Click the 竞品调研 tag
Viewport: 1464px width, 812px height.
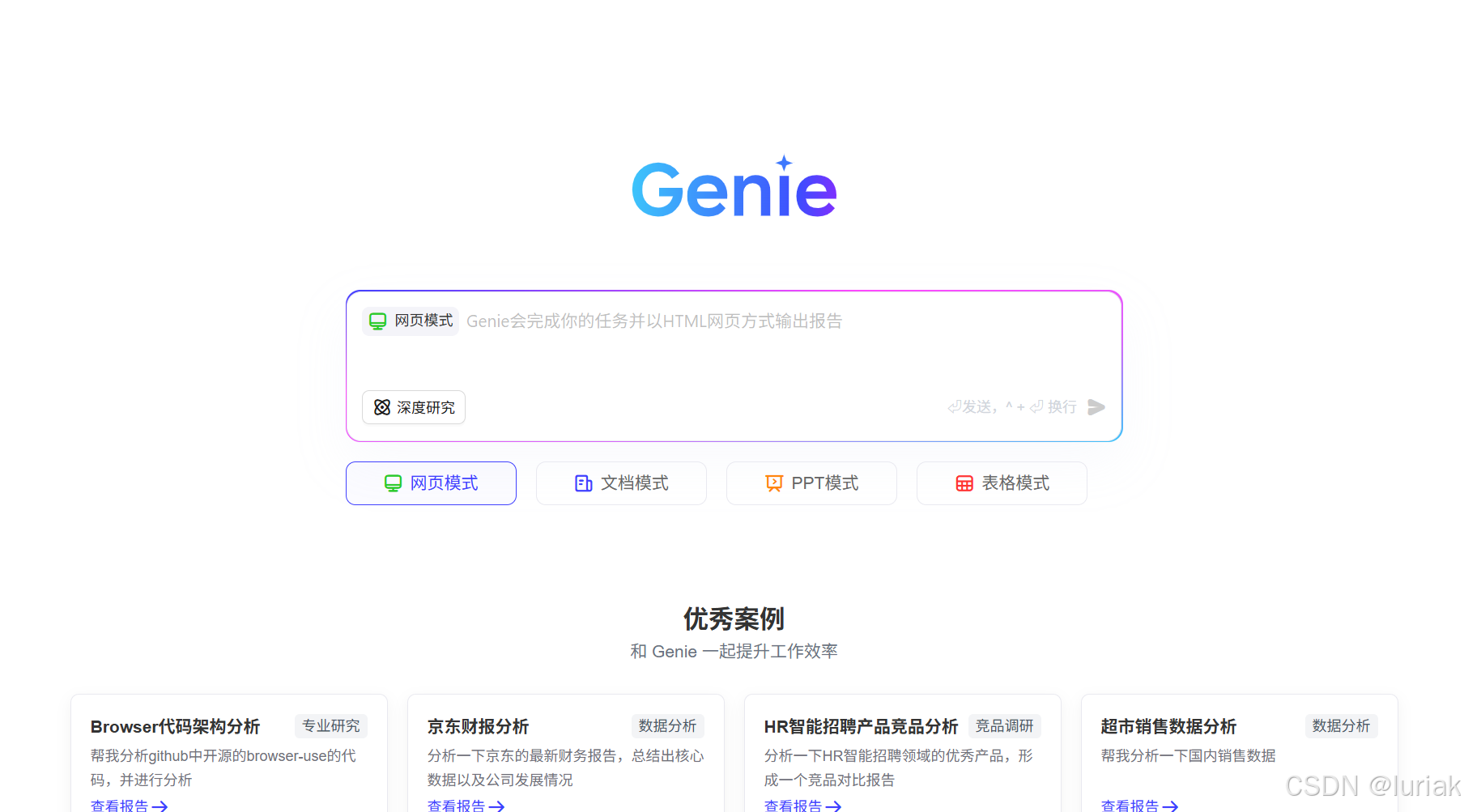pyautogui.click(x=1004, y=726)
